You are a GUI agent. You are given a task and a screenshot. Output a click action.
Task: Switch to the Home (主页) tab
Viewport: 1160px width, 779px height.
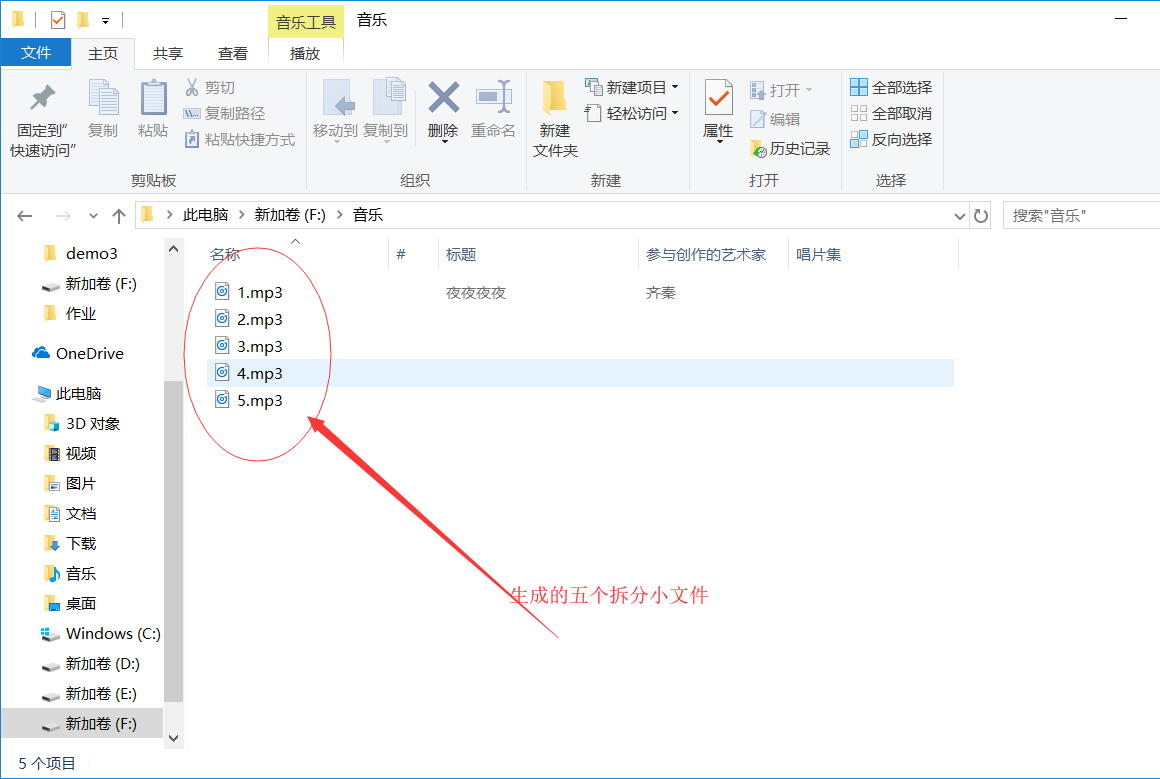pos(103,53)
